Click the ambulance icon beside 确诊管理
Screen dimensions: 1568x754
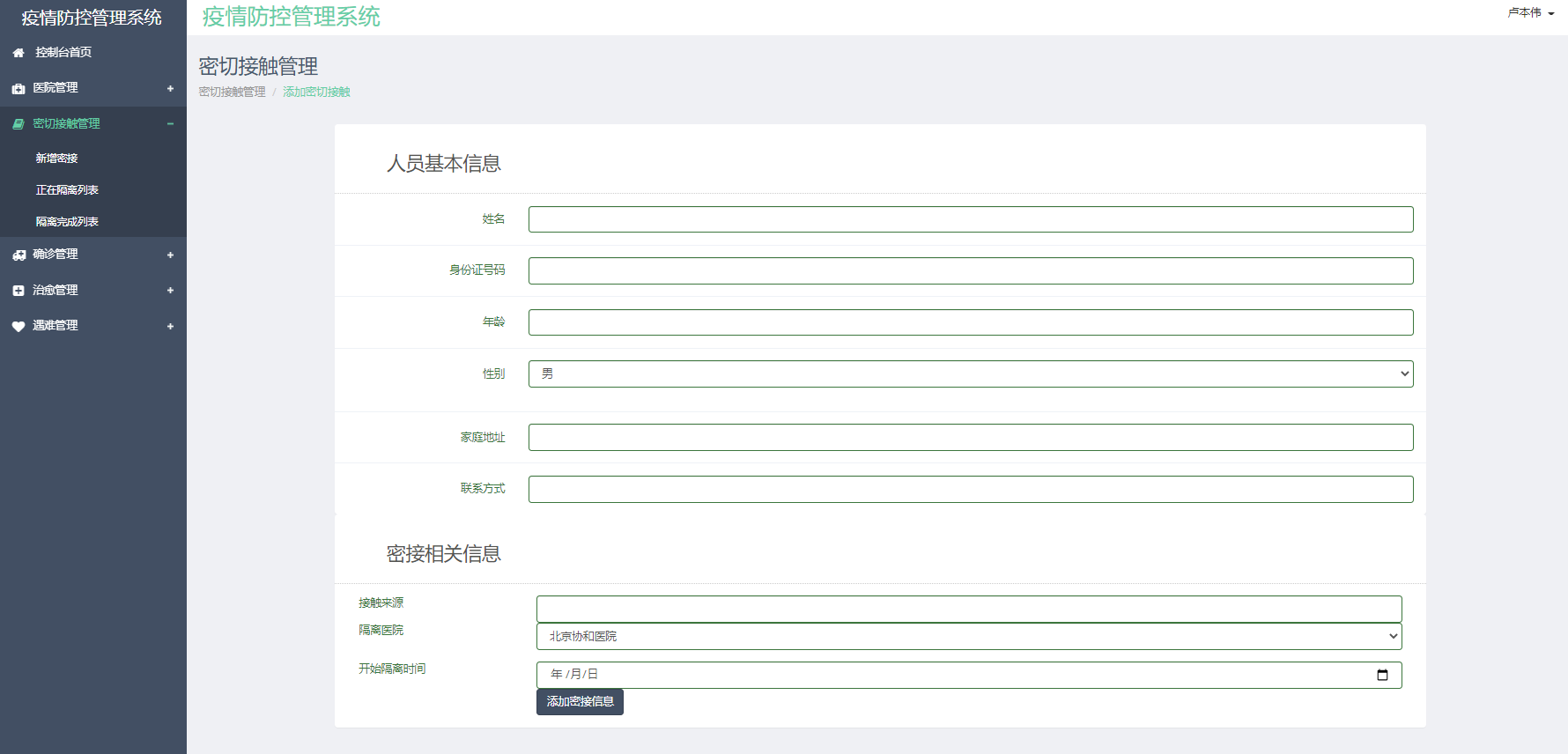click(x=19, y=255)
